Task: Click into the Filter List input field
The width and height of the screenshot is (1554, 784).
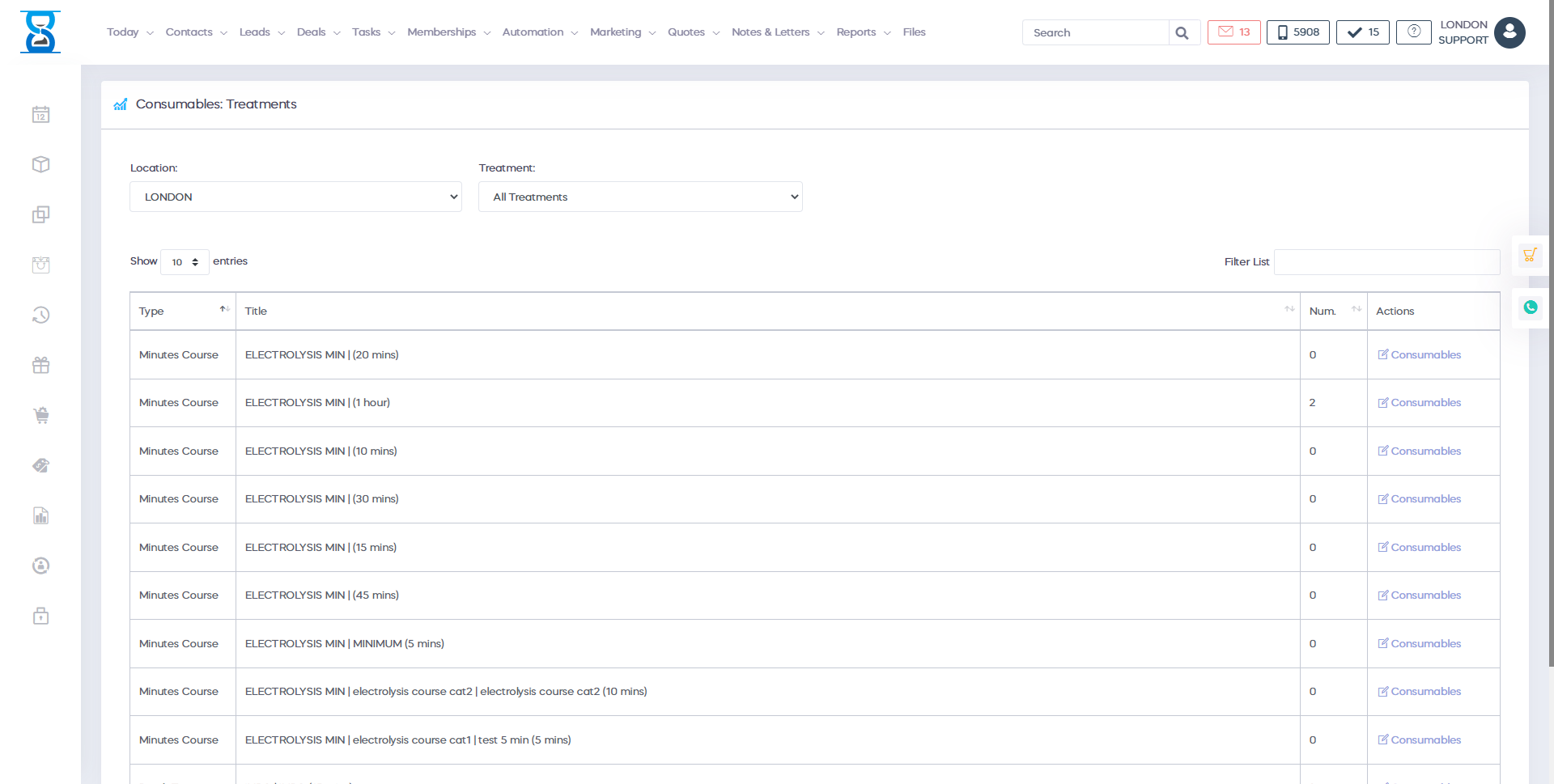Action: coord(1386,262)
